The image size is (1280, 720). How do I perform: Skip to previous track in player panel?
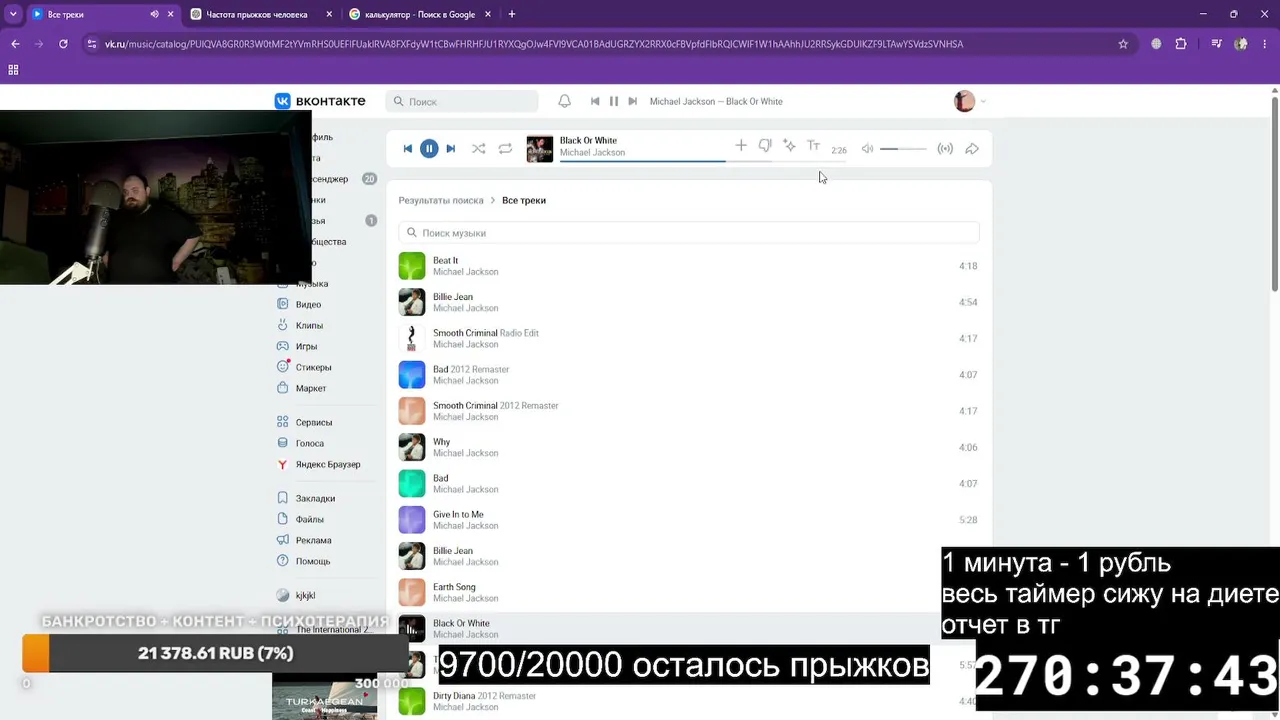pos(408,149)
